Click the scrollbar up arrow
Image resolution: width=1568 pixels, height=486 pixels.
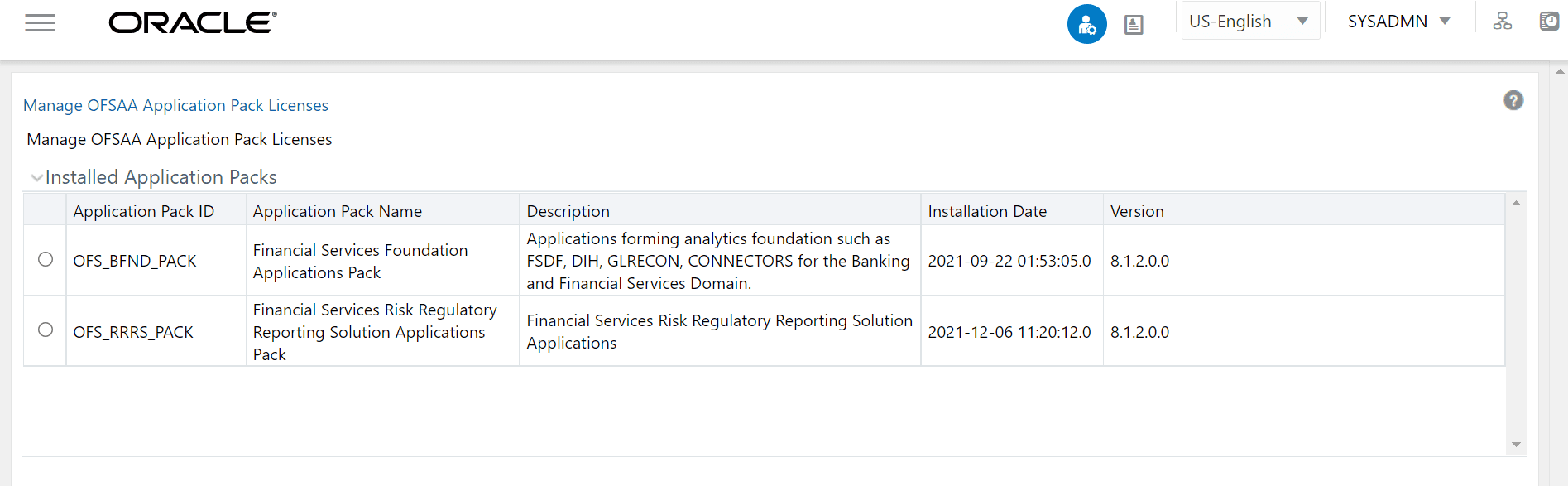point(1516,201)
